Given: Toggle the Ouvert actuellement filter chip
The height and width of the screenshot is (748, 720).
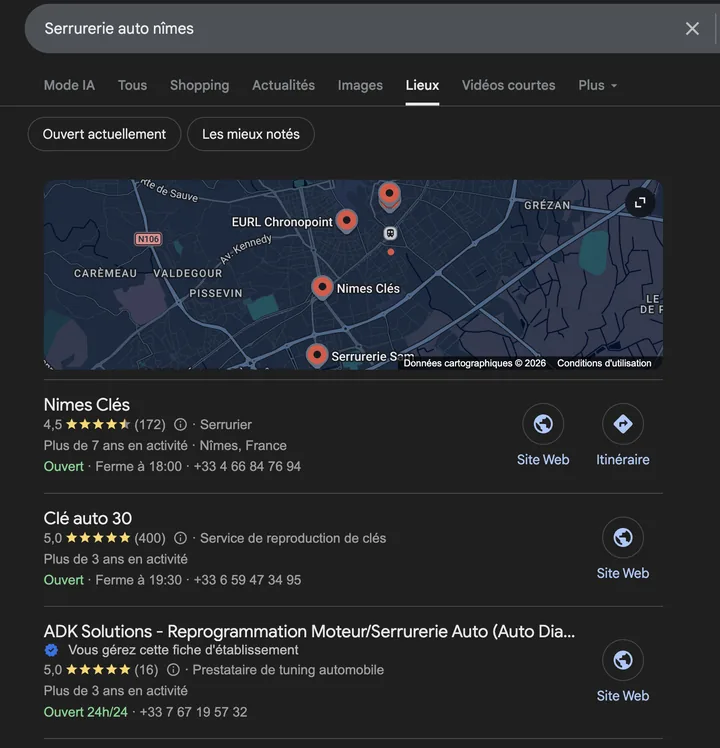Looking at the screenshot, I should (104, 134).
